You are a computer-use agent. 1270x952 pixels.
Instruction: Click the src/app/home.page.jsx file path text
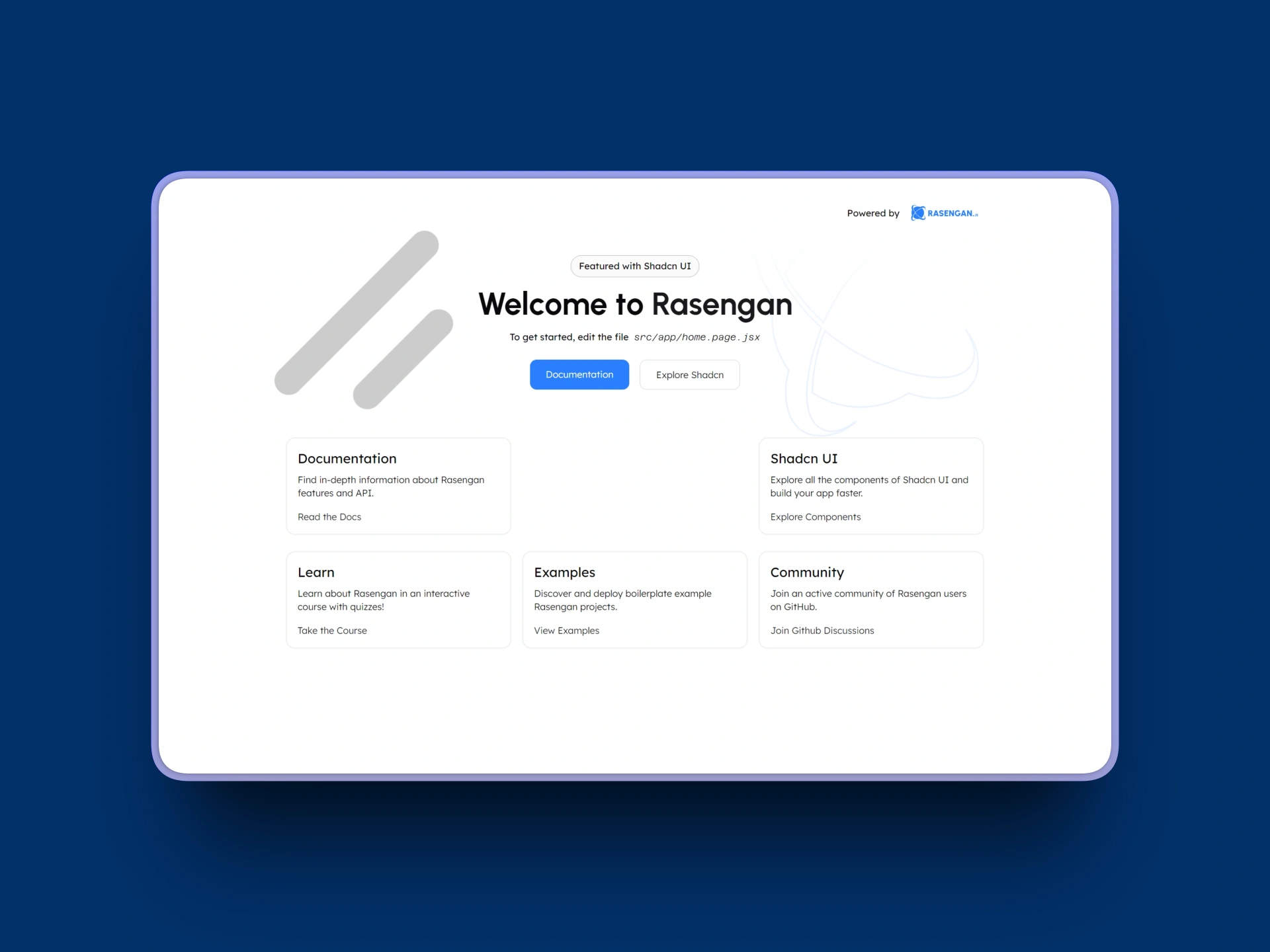(x=696, y=337)
